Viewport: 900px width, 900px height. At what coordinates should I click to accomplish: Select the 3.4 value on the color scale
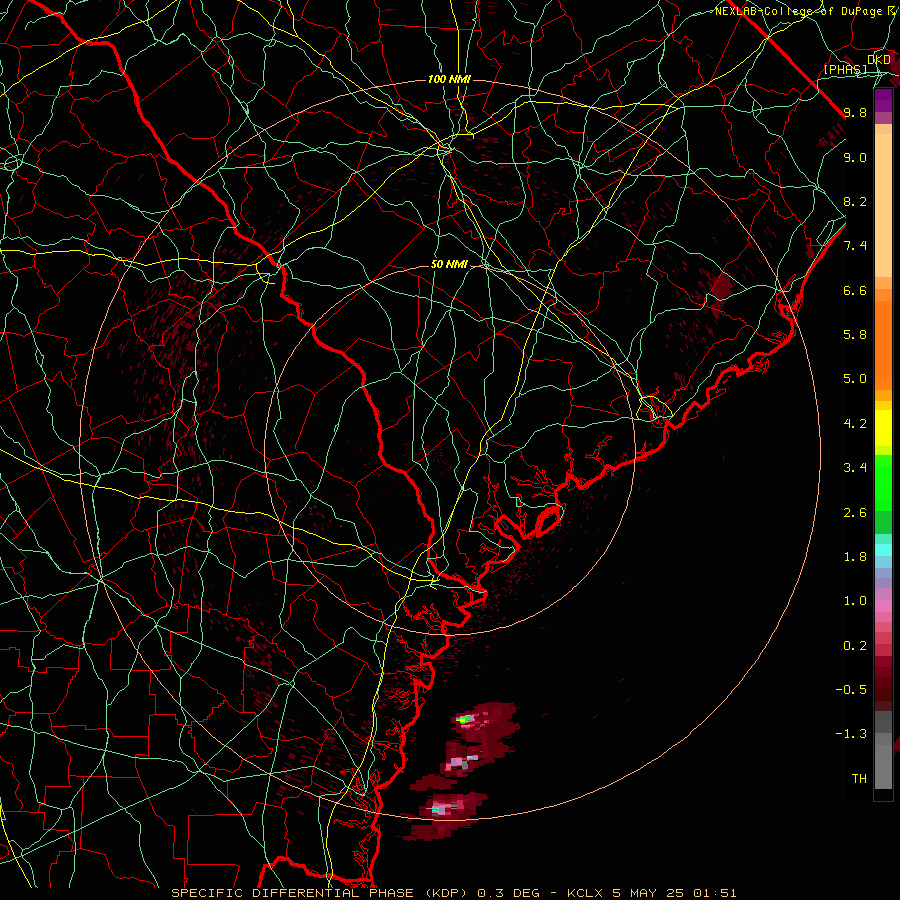click(x=855, y=468)
